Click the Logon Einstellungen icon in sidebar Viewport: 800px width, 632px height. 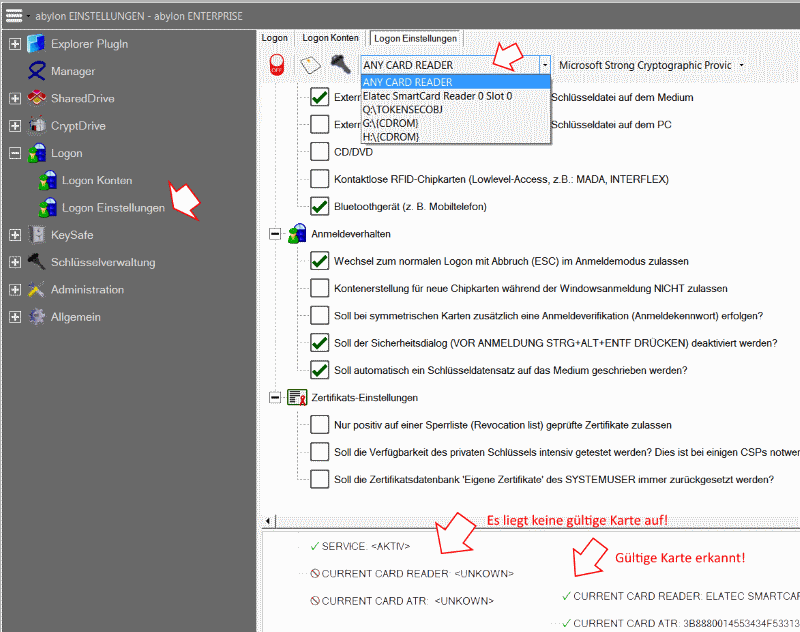(x=47, y=208)
